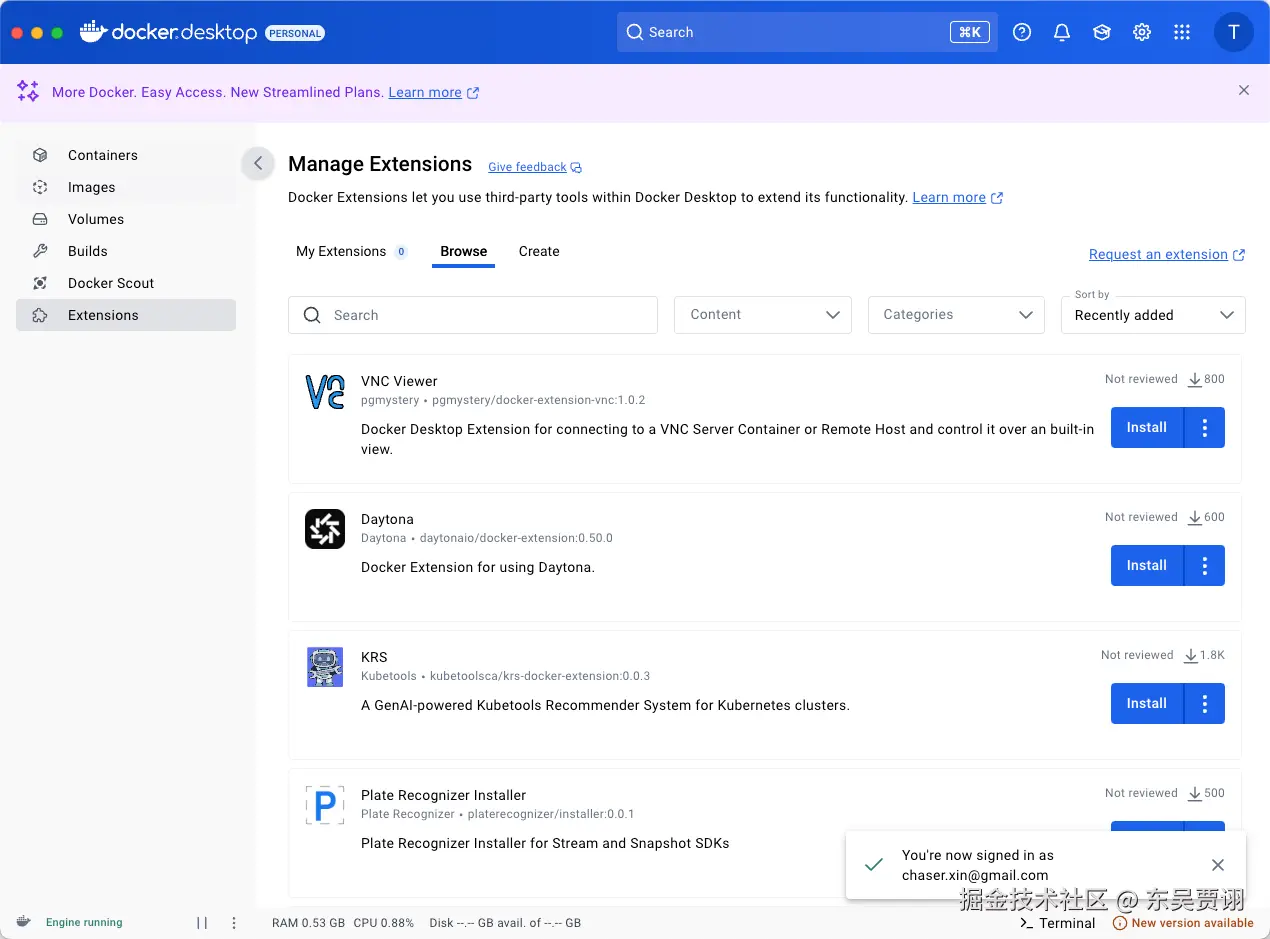
Task: Click the extensions Search input field
Action: tap(473, 315)
